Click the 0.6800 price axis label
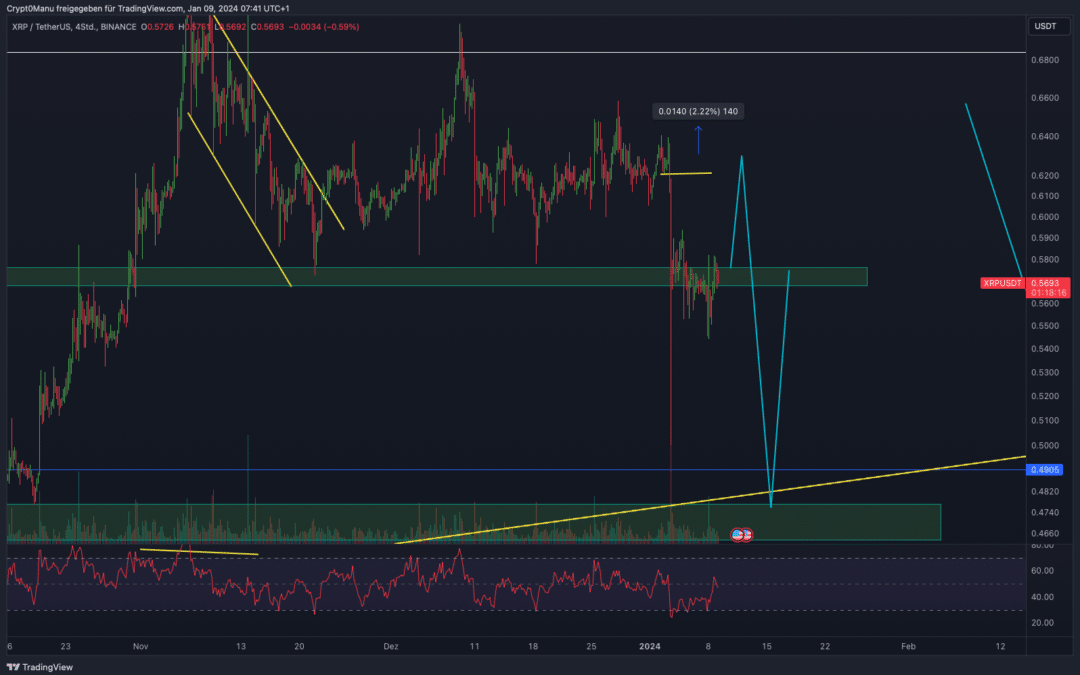This screenshot has height=675, width=1080. click(x=1045, y=61)
